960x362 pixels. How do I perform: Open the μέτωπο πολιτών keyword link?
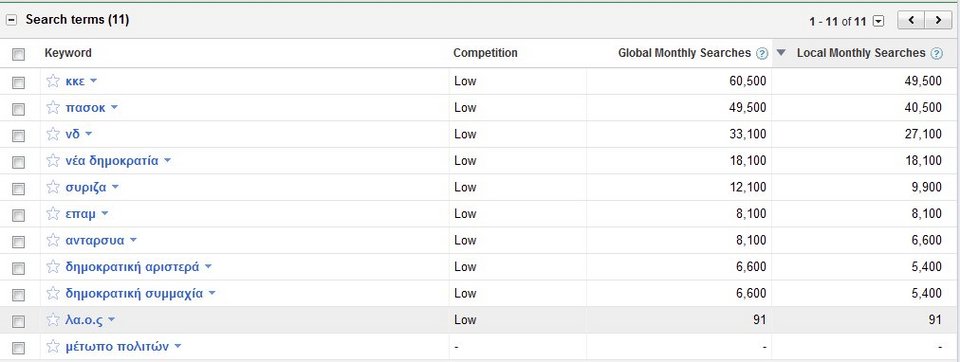pyautogui.click(x=117, y=347)
